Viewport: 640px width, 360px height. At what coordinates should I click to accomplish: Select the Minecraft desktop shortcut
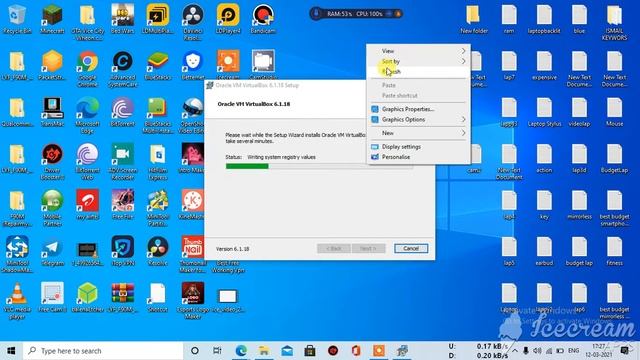[52, 19]
